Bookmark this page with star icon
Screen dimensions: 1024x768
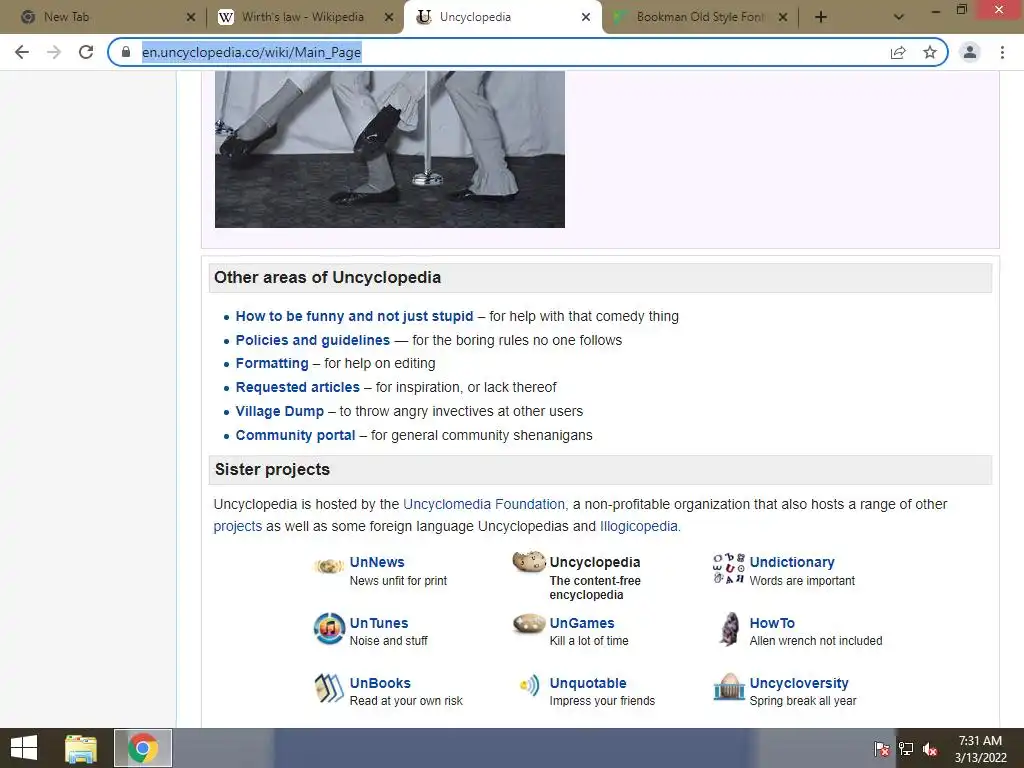930,52
